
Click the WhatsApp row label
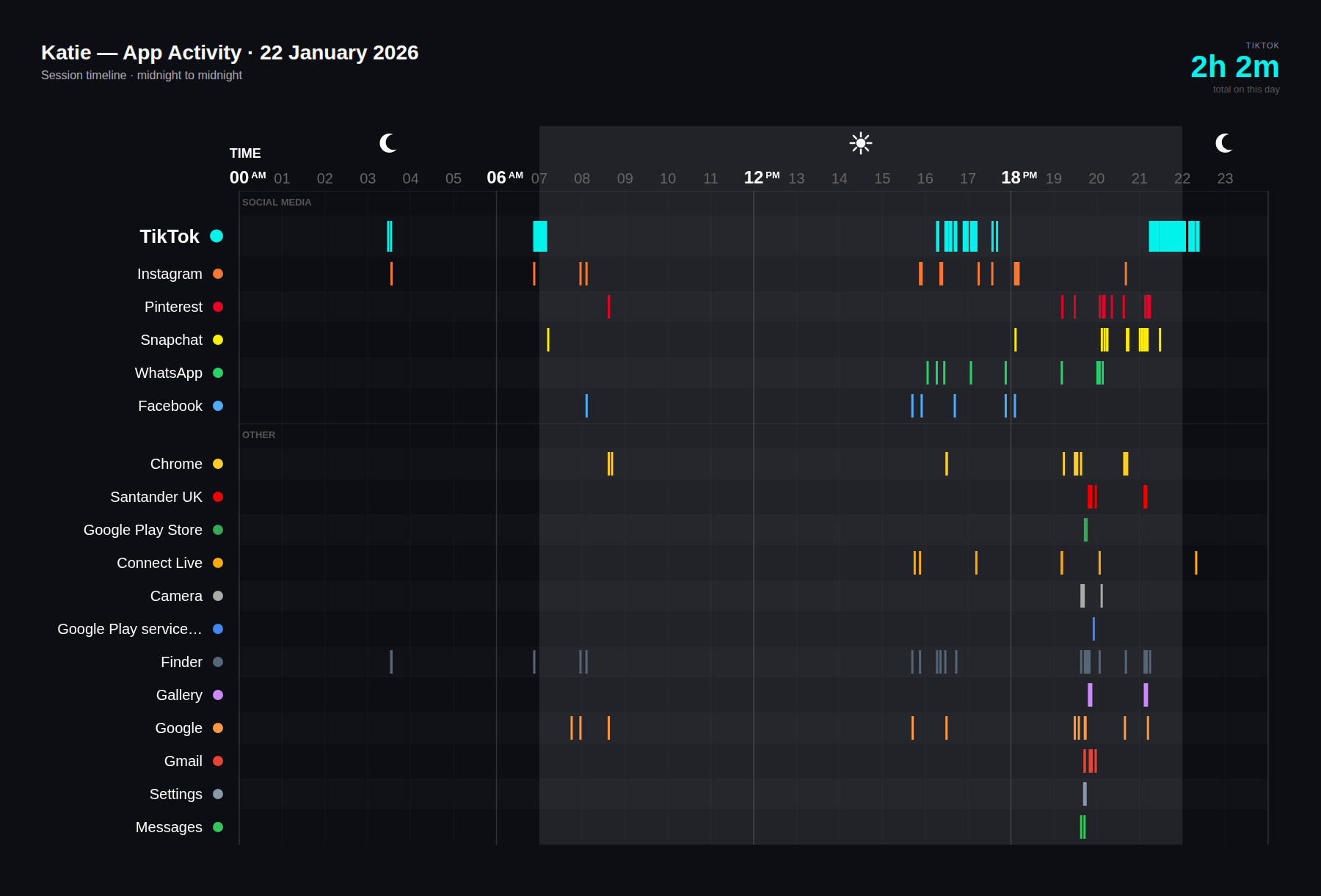[169, 373]
